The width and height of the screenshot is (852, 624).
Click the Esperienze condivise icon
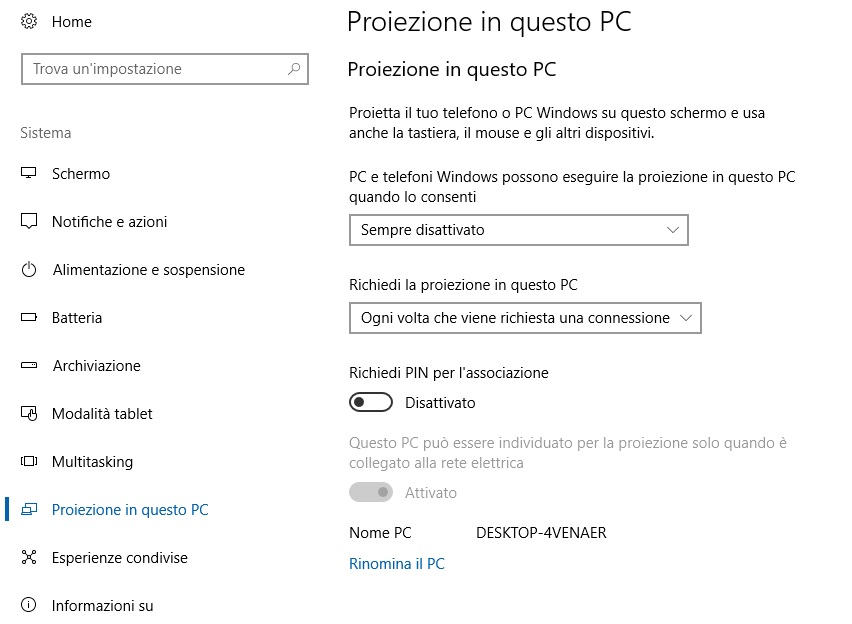click(x=29, y=557)
